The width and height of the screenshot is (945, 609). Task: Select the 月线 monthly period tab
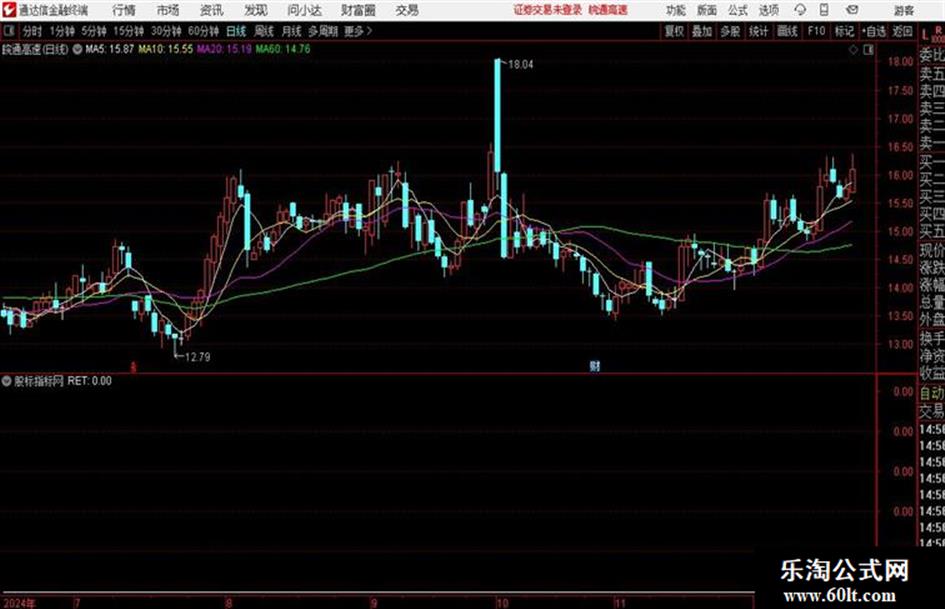292,31
